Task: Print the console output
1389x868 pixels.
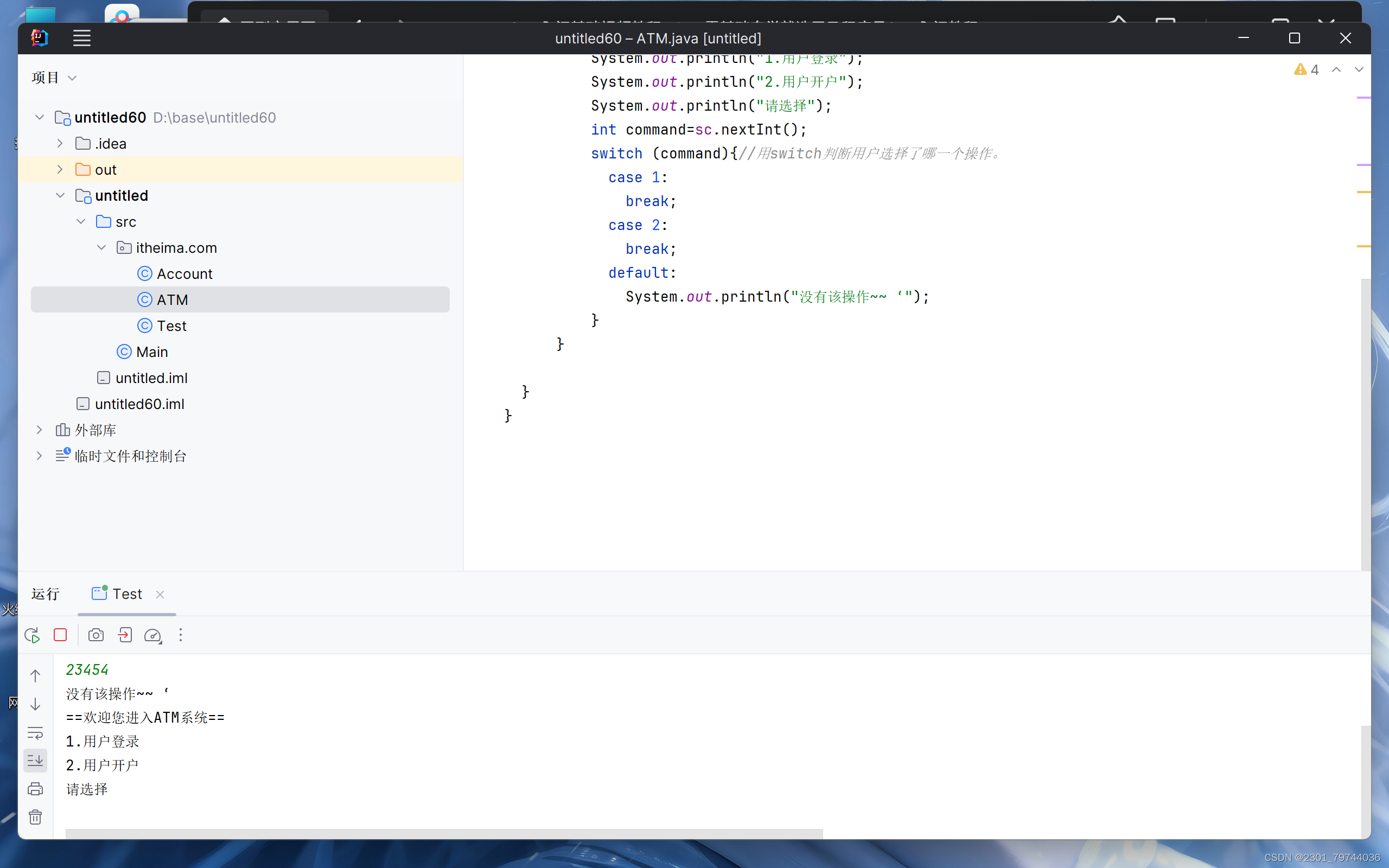Action: pos(36,789)
